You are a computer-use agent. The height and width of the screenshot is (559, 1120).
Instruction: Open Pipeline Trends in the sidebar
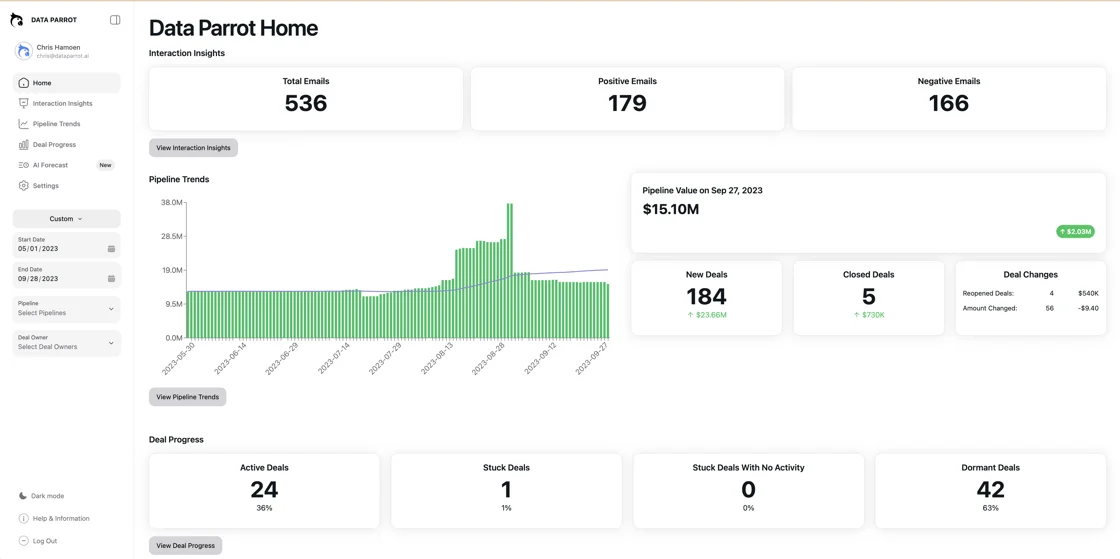56,124
